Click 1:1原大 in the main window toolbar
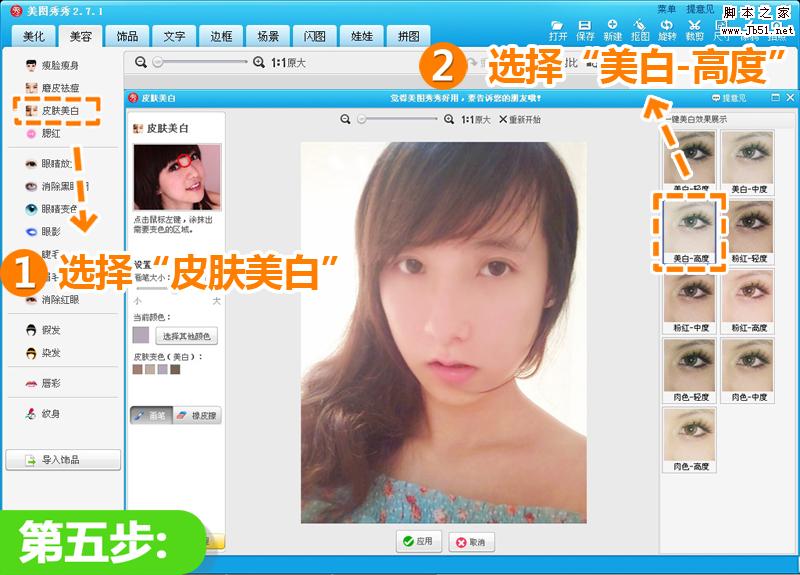The image size is (800, 575). click(288, 63)
